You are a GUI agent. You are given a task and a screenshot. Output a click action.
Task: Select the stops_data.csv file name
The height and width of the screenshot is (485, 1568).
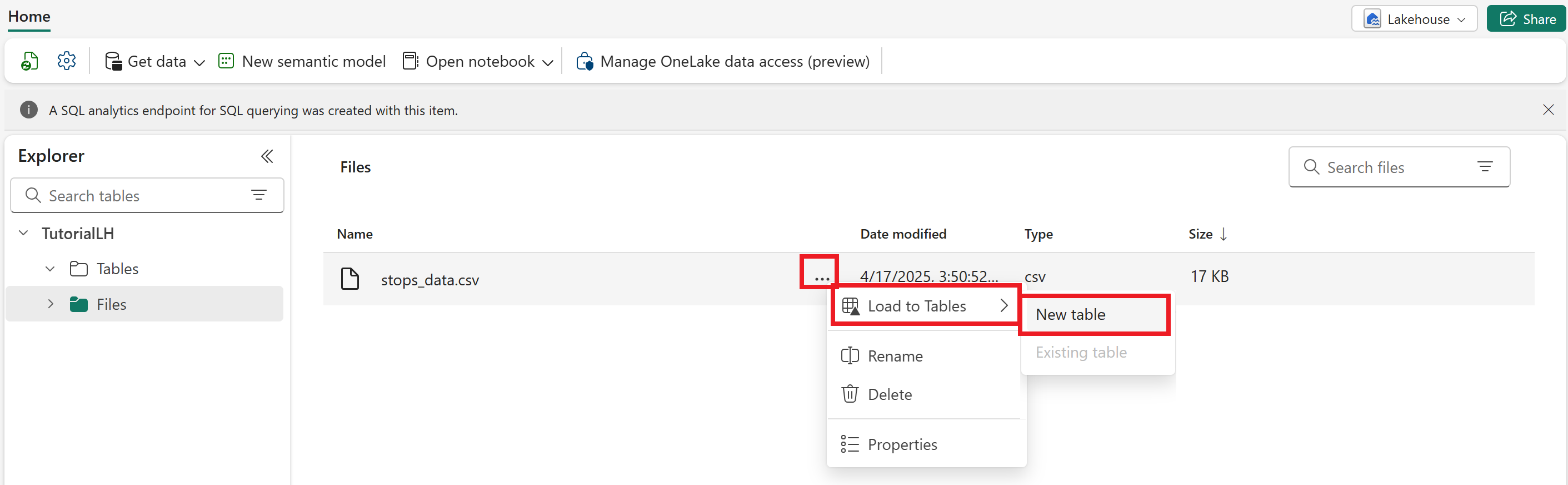coord(430,280)
